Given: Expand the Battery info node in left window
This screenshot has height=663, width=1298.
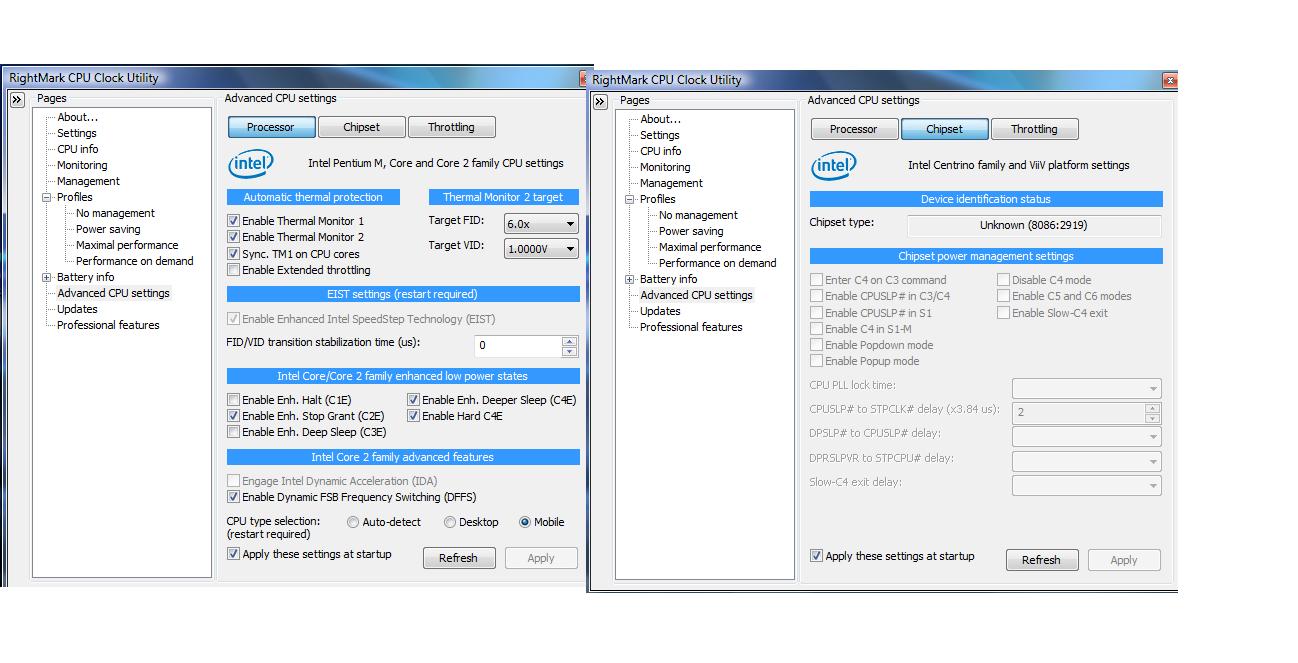Looking at the screenshot, I should tap(46, 277).
